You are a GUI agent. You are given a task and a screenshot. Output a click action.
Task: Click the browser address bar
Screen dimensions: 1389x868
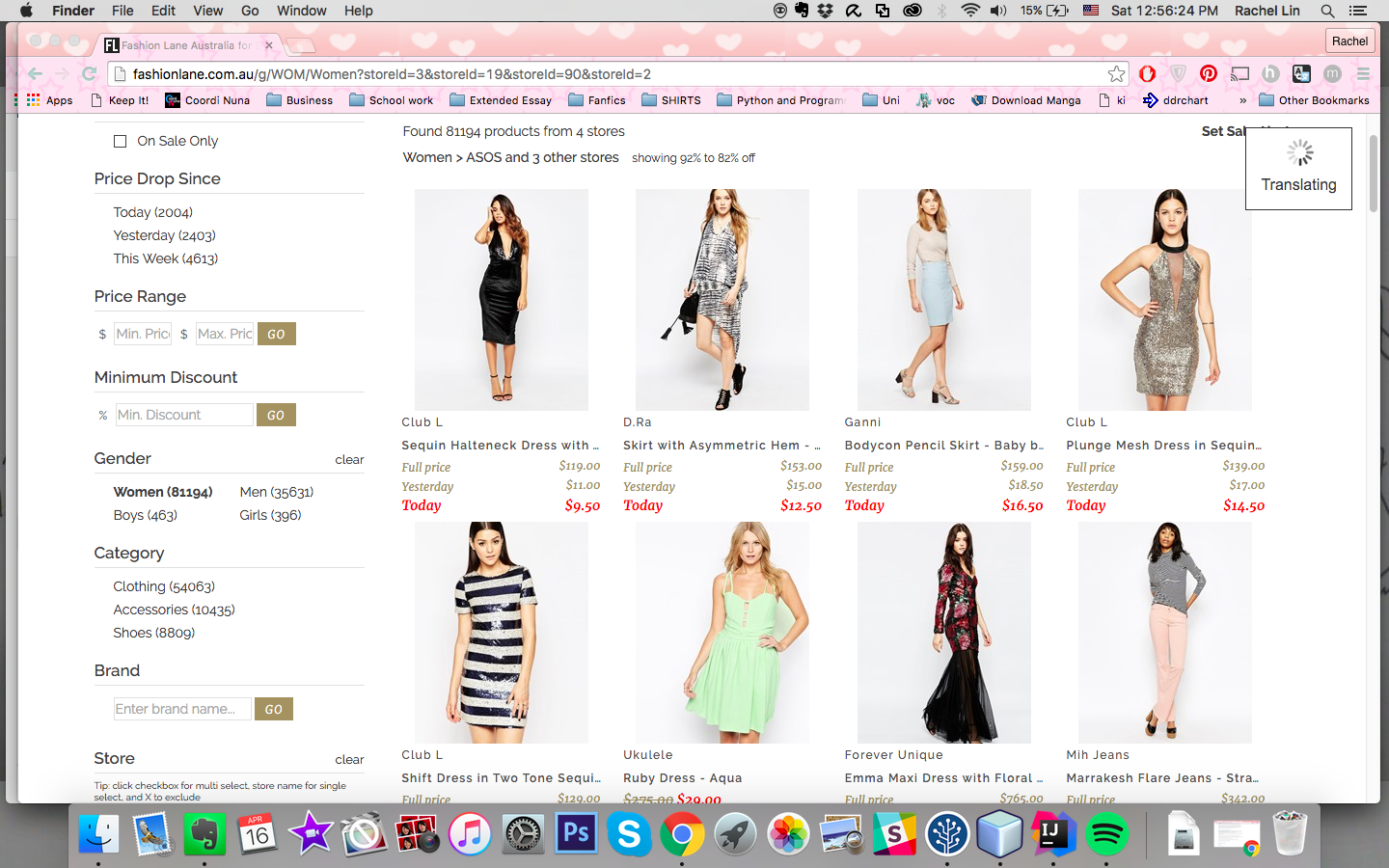point(617,74)
